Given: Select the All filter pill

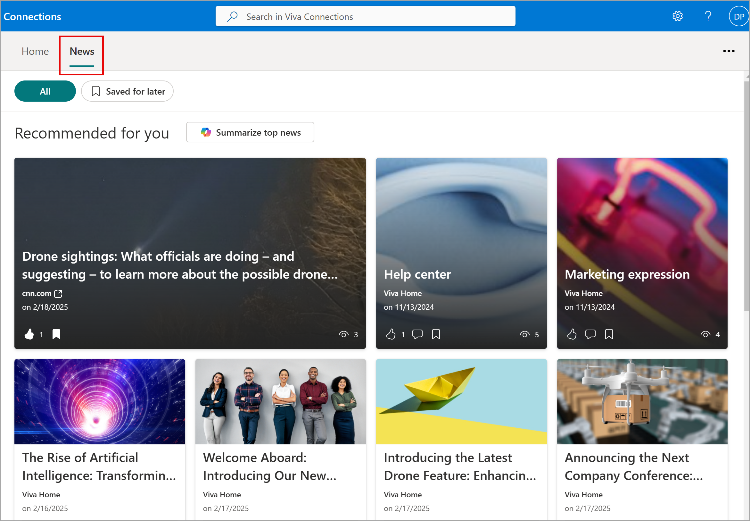Looking at the screenshot, I should pyautogui.click(x=45, y=91).
